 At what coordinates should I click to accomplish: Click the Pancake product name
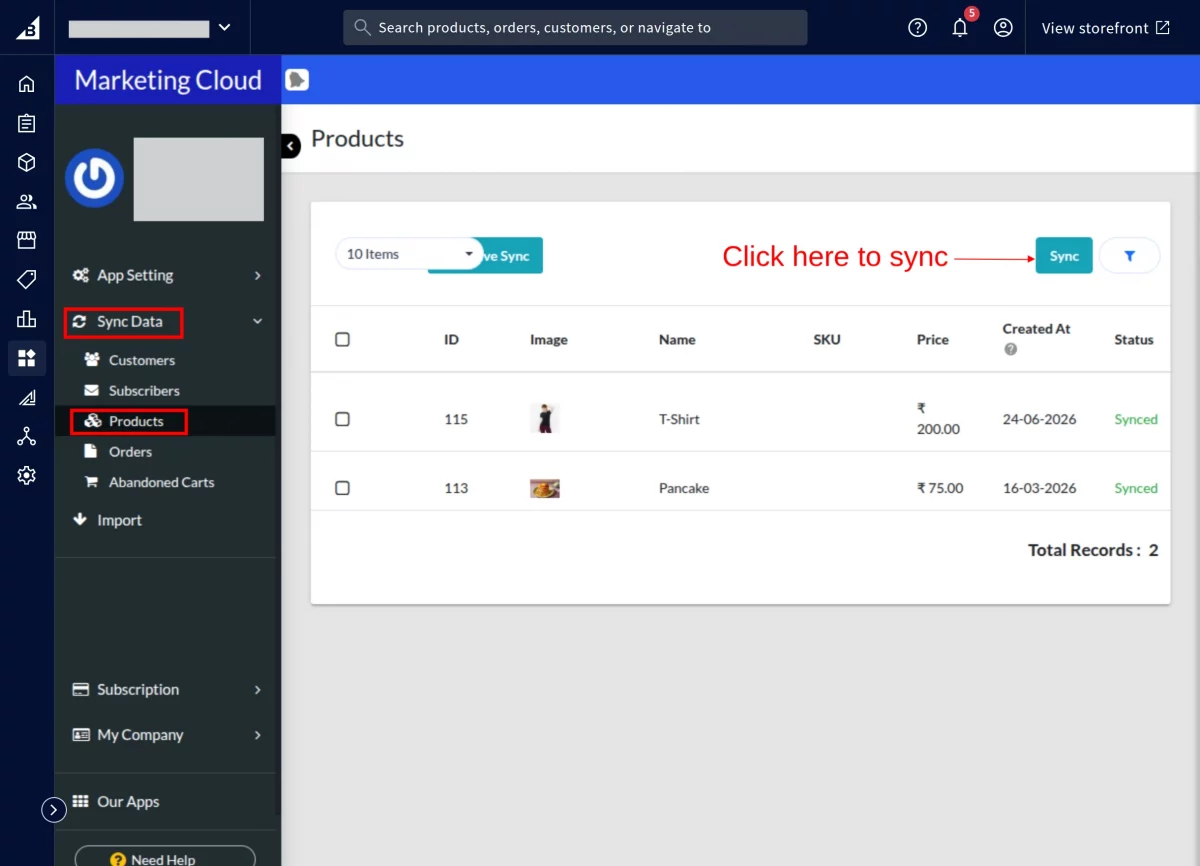pyautogui.click(x=684, y=488)
